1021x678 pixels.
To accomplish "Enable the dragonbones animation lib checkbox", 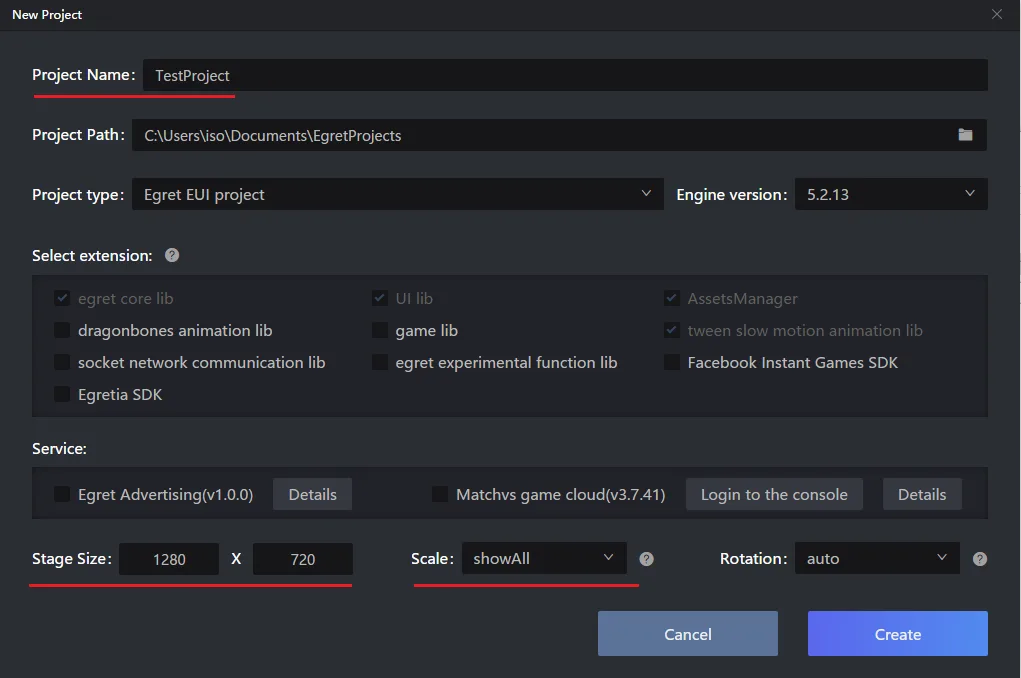I will 62,330.
